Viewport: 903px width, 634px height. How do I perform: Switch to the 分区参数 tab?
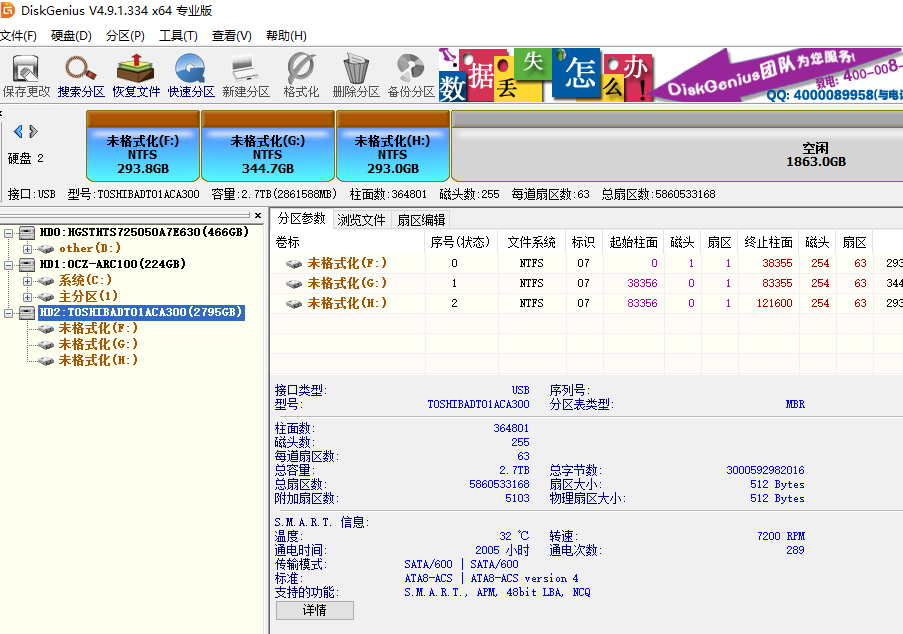tap(302, 219)
